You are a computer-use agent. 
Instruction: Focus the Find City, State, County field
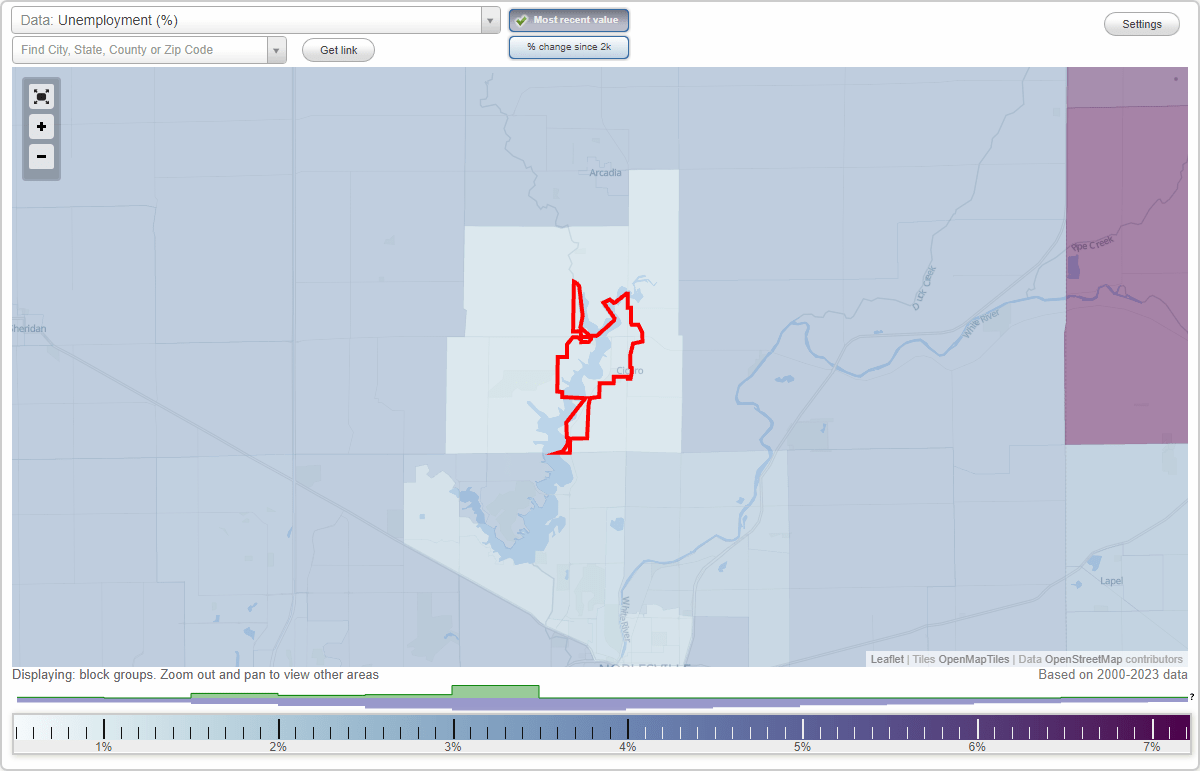(x=140, y=50)
